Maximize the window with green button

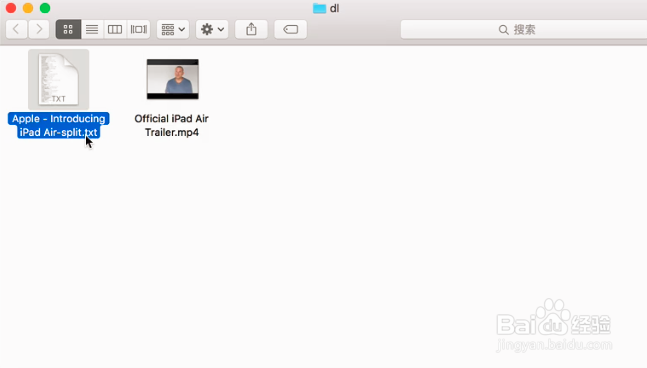[45, 8]
